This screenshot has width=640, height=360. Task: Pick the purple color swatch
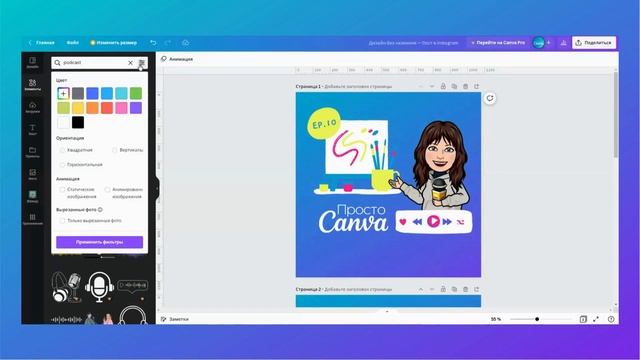(136, 108)
